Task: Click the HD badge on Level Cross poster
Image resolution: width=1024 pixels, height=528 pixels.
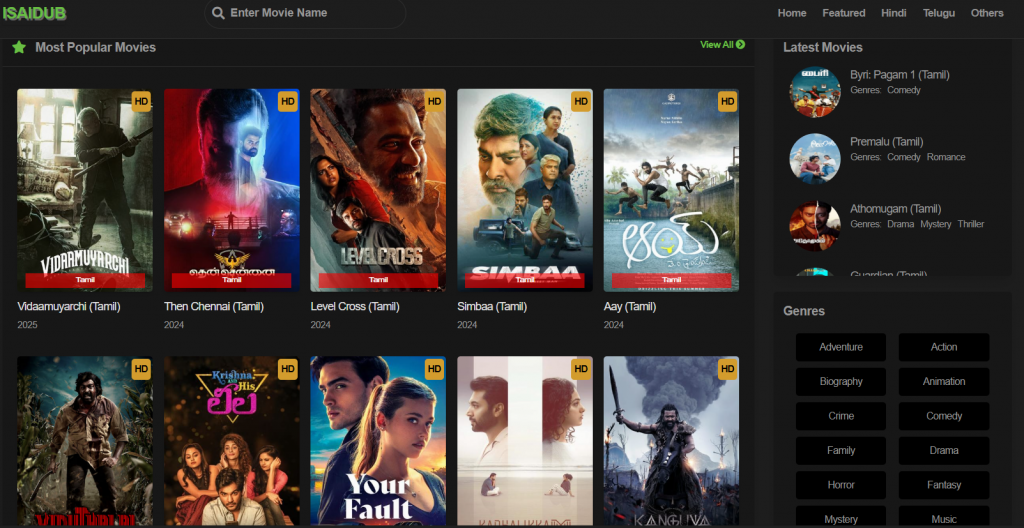Action: coord(434,101)
